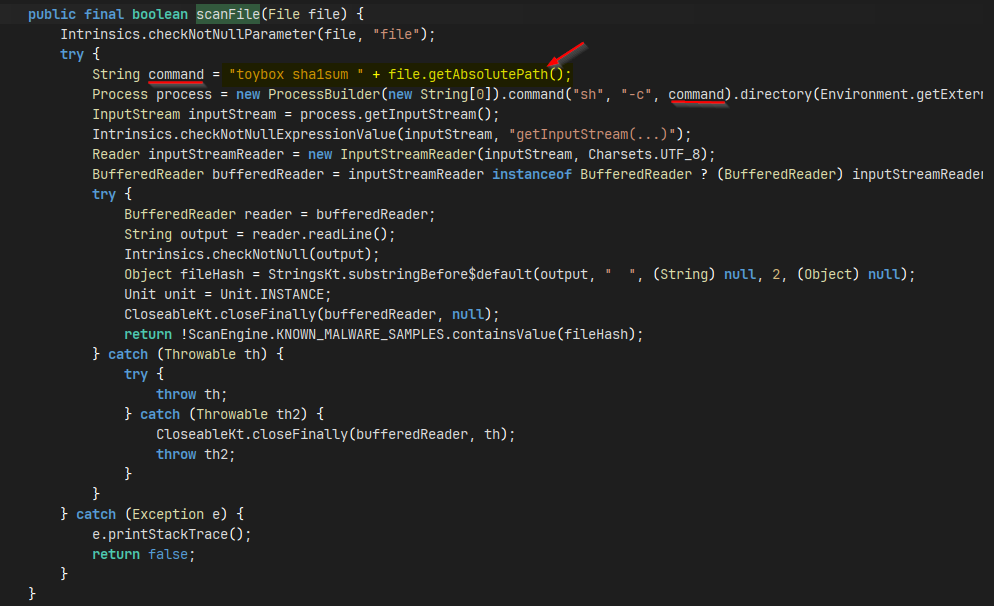This screenshot has height=606, width=994.
Task: Click process.getInputStream() call
Action: point(396,114)
